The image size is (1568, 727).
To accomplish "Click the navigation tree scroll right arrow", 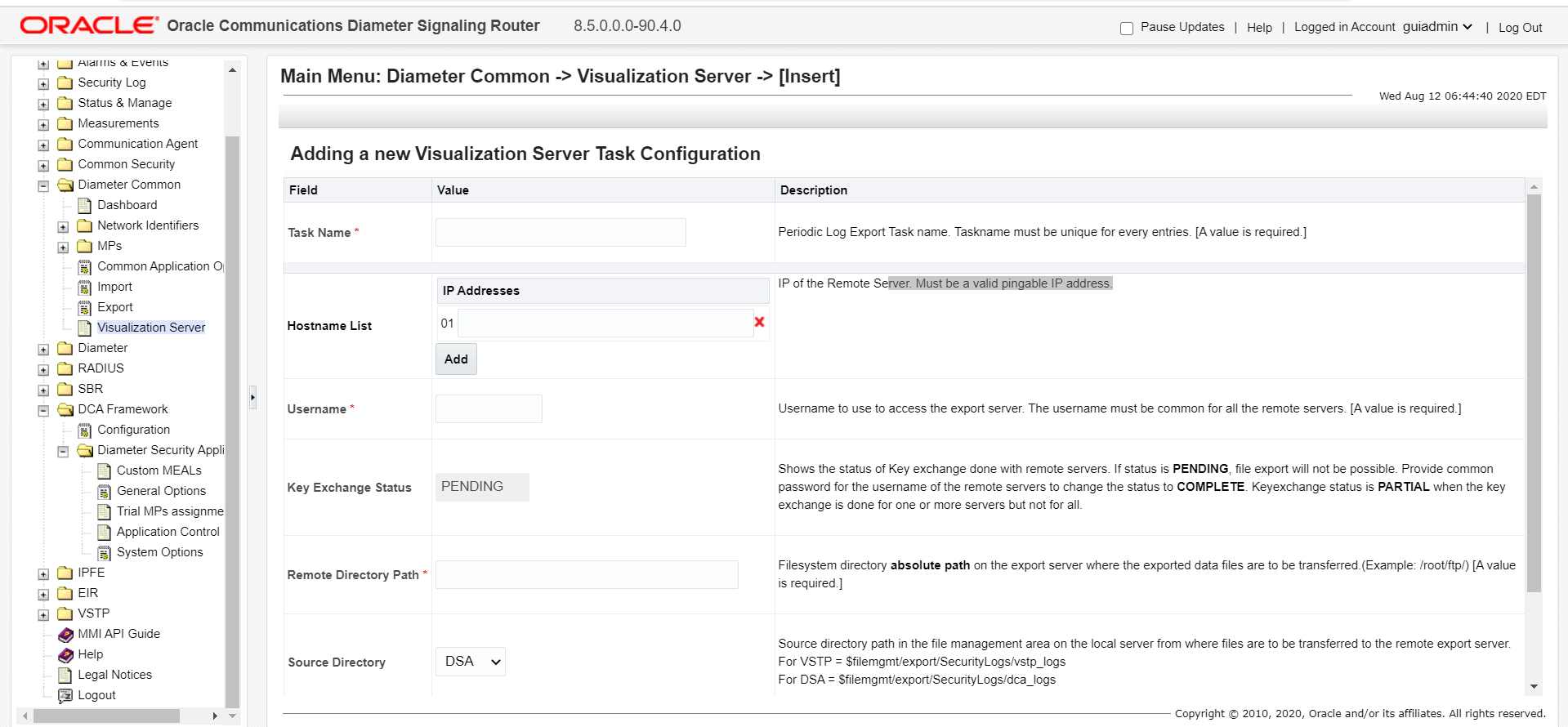I will tap(215, 716).
